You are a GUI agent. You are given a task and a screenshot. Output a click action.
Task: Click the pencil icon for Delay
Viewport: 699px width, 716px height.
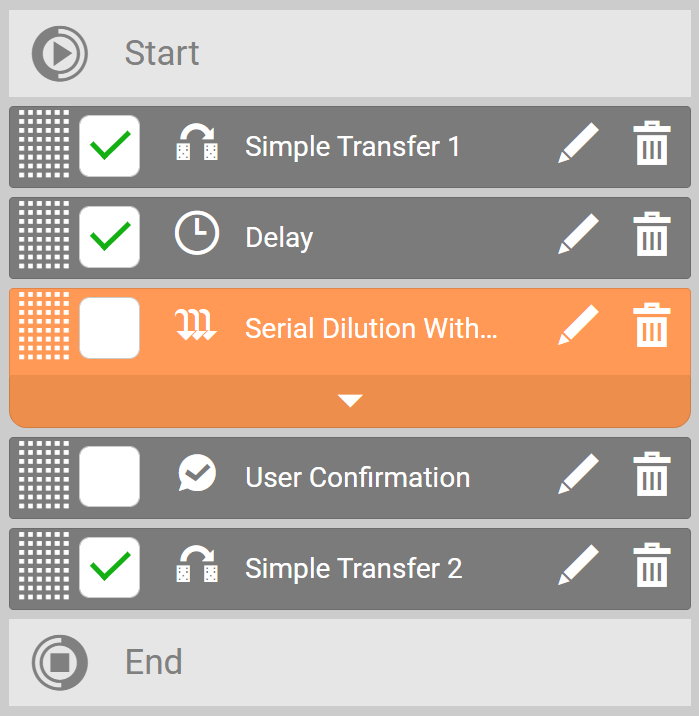point(578,237)
